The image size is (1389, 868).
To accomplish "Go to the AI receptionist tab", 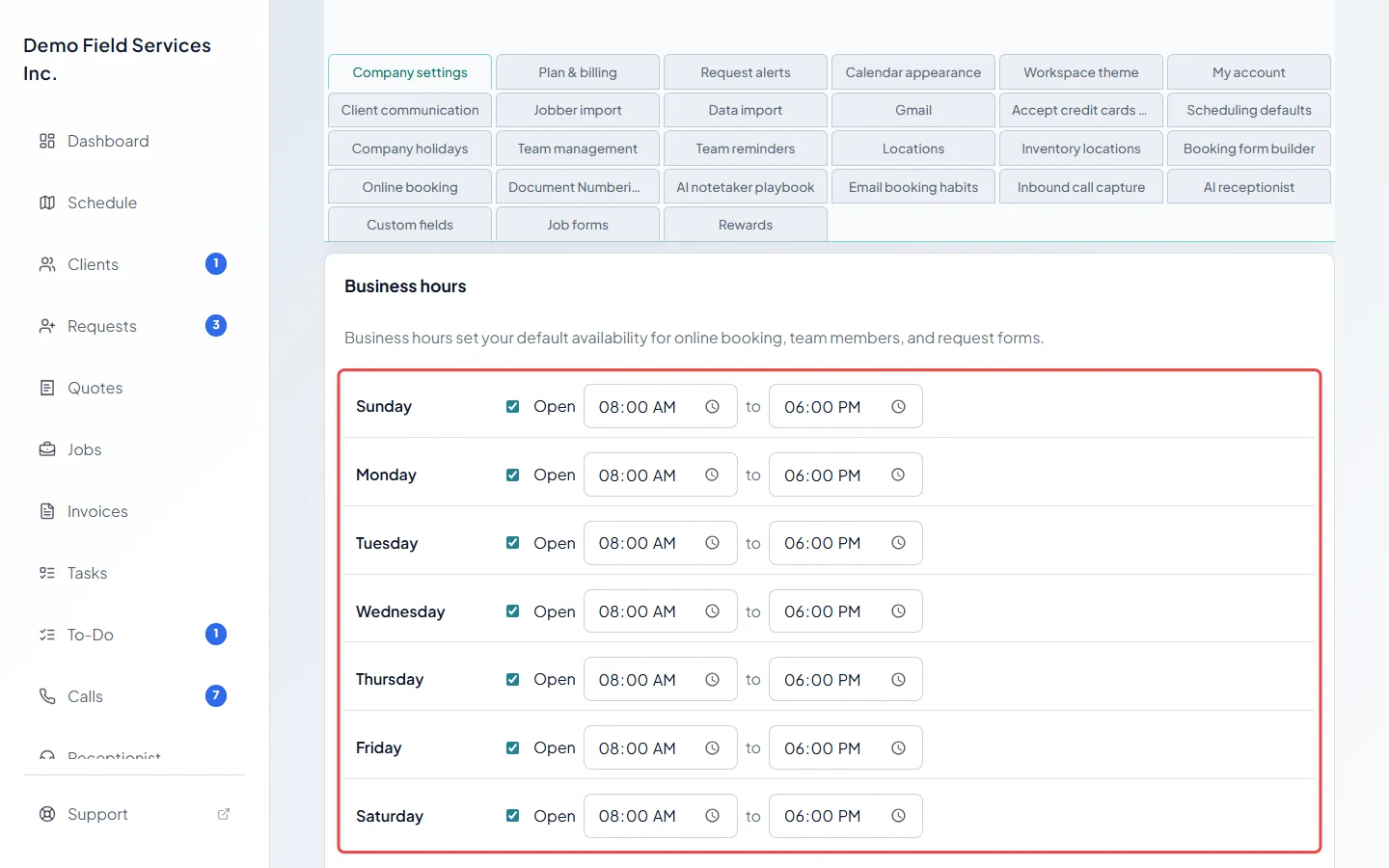I will tap(1249, 187).
